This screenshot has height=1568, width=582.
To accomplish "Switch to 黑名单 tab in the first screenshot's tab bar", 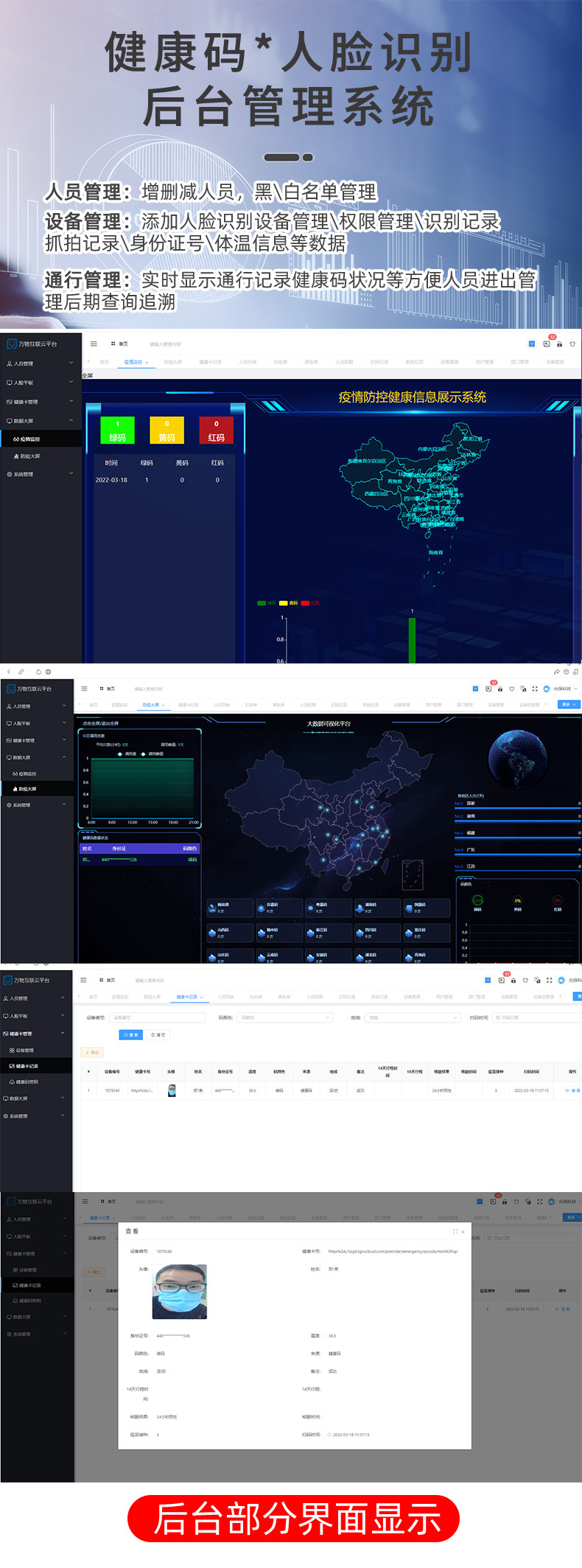I will coord(312,362).
